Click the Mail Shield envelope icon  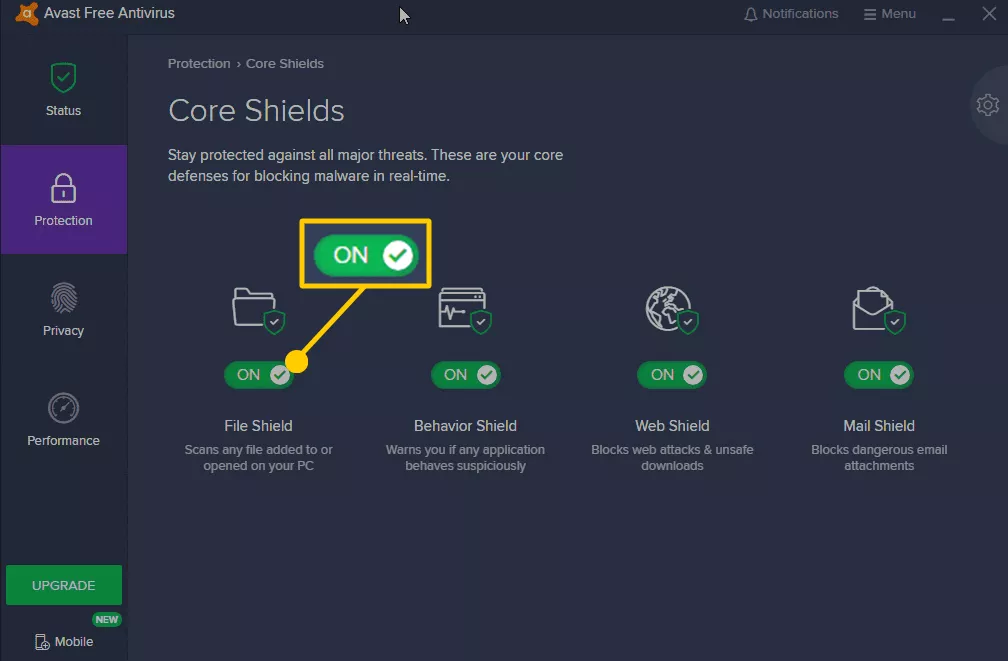pos(875,307)
